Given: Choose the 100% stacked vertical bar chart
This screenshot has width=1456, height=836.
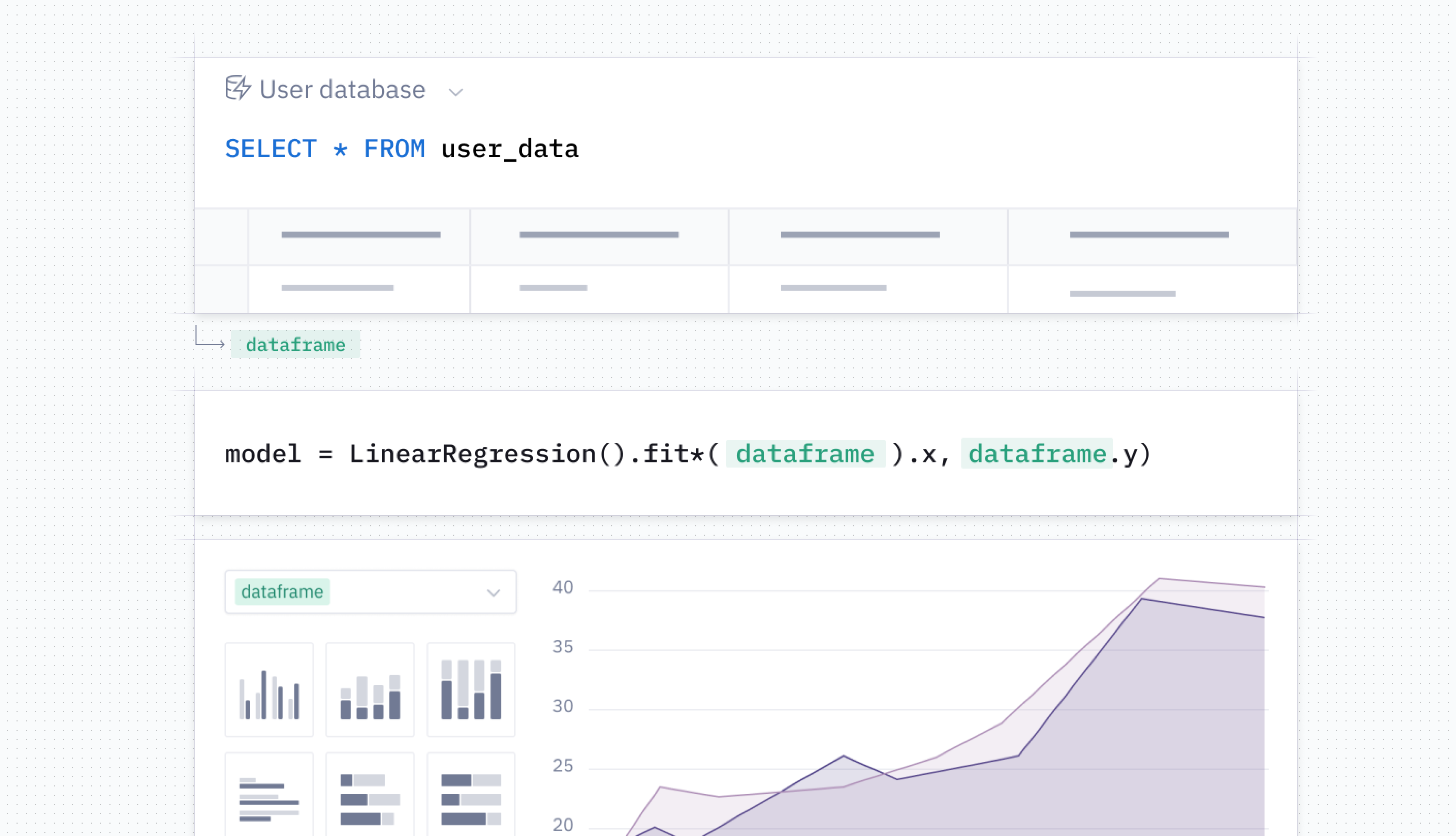Looking at the screenshot, I should (x=471, y=689).
